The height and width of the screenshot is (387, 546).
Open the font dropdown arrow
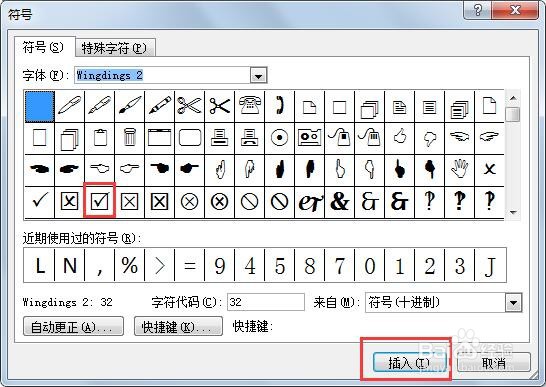click(258, 75)
